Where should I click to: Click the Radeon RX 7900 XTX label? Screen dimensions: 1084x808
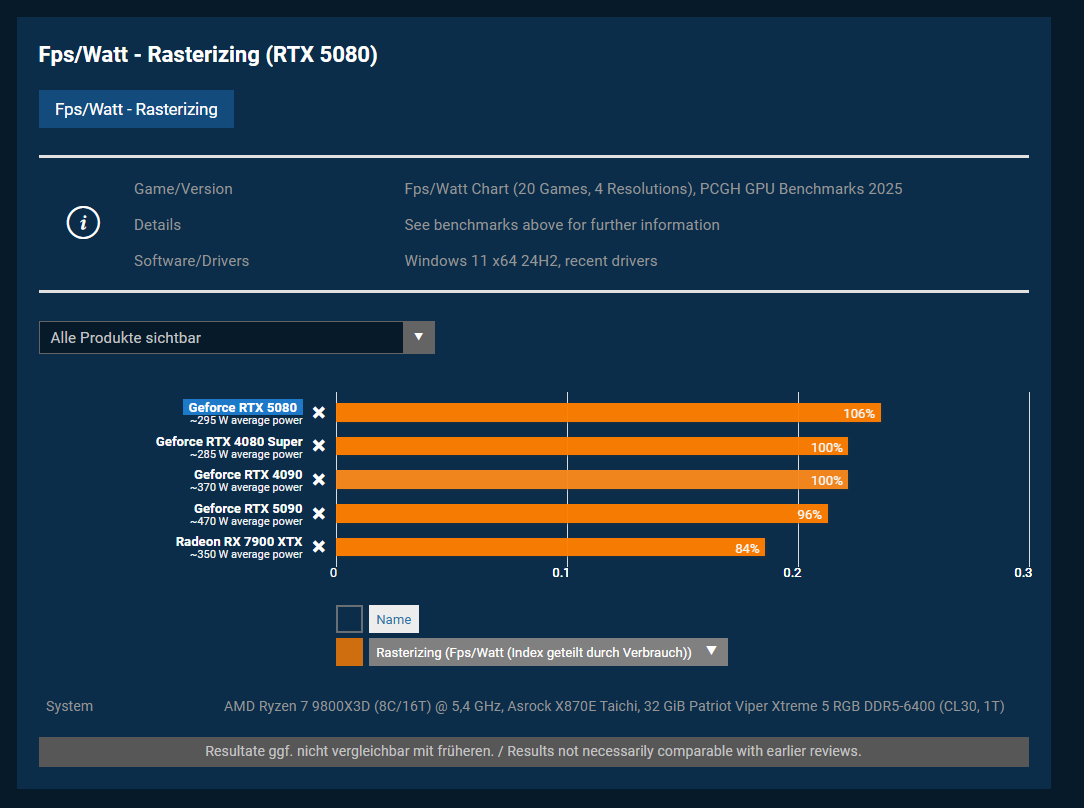coord(239,541)
